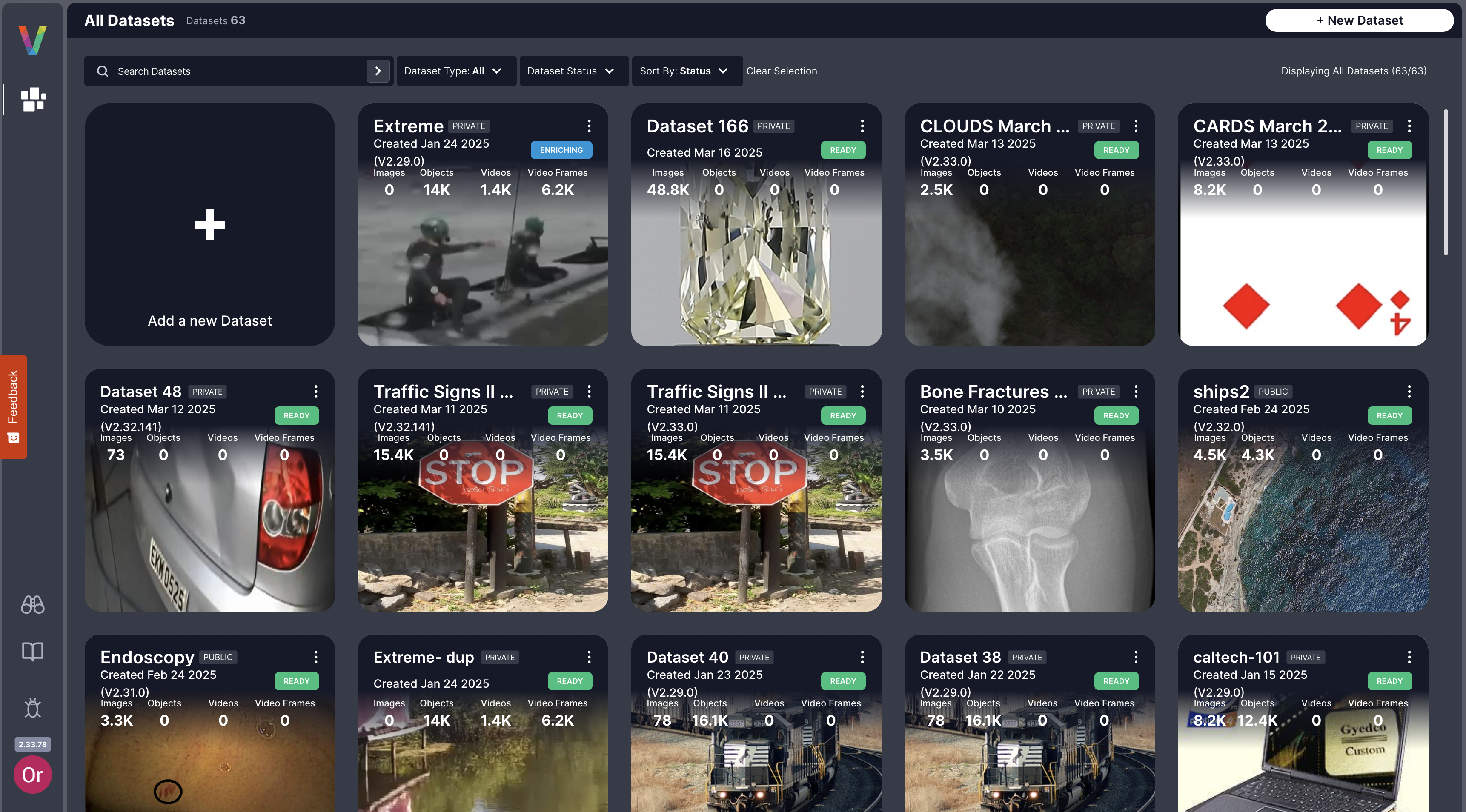Open the Or user avatar
1466x812 pixels.
[32, 774]
